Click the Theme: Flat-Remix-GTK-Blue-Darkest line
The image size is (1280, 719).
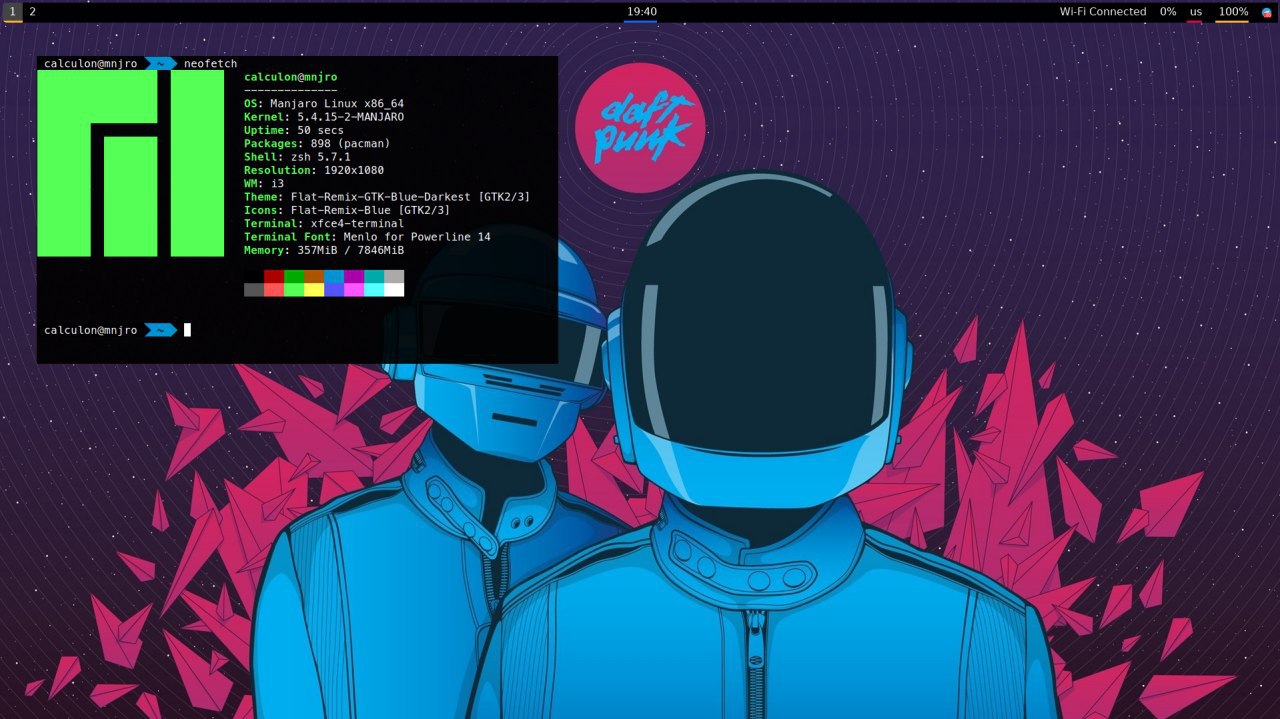click(387, 197)
